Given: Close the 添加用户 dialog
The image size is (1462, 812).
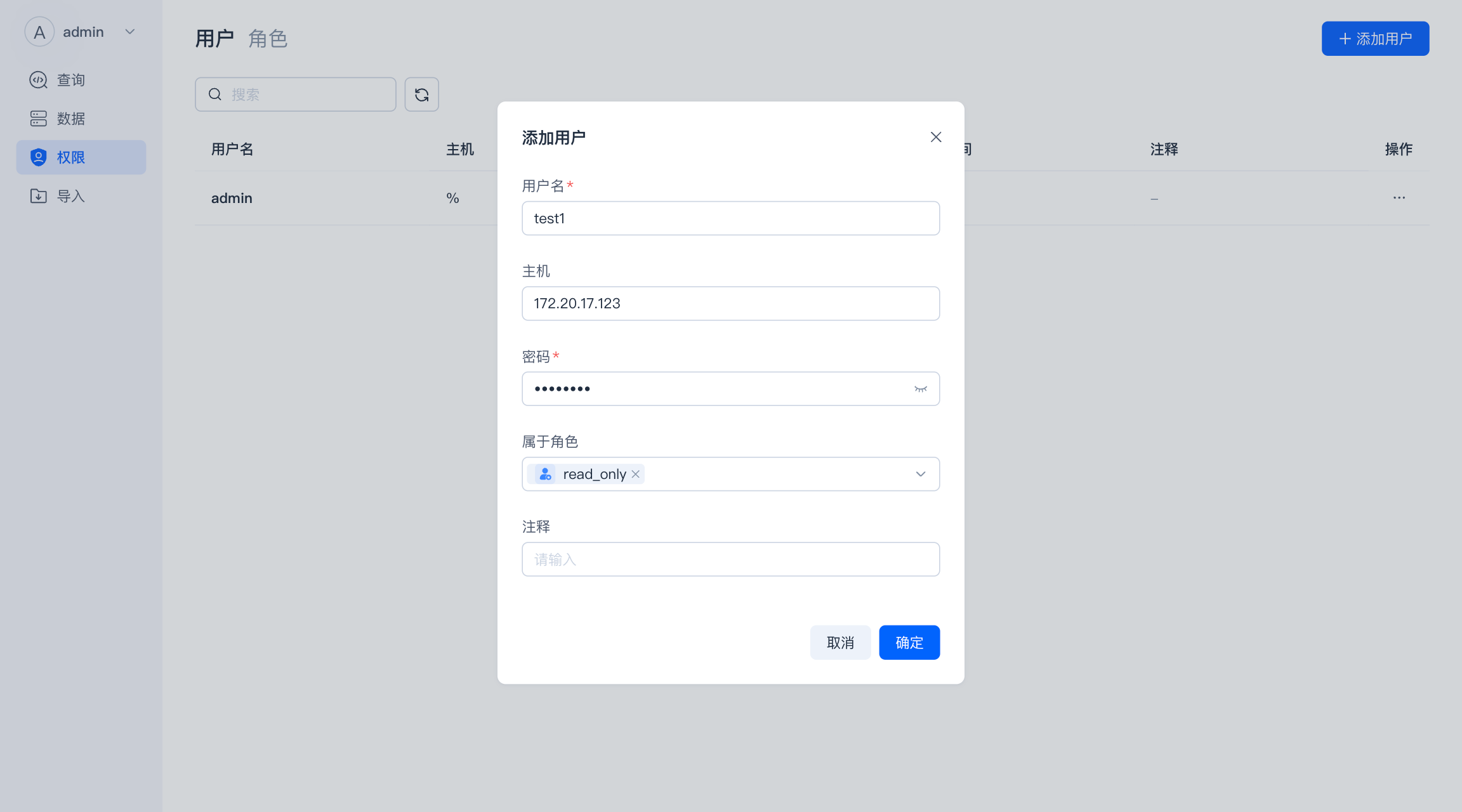Looking at the screenshot, I should point(935,137).
